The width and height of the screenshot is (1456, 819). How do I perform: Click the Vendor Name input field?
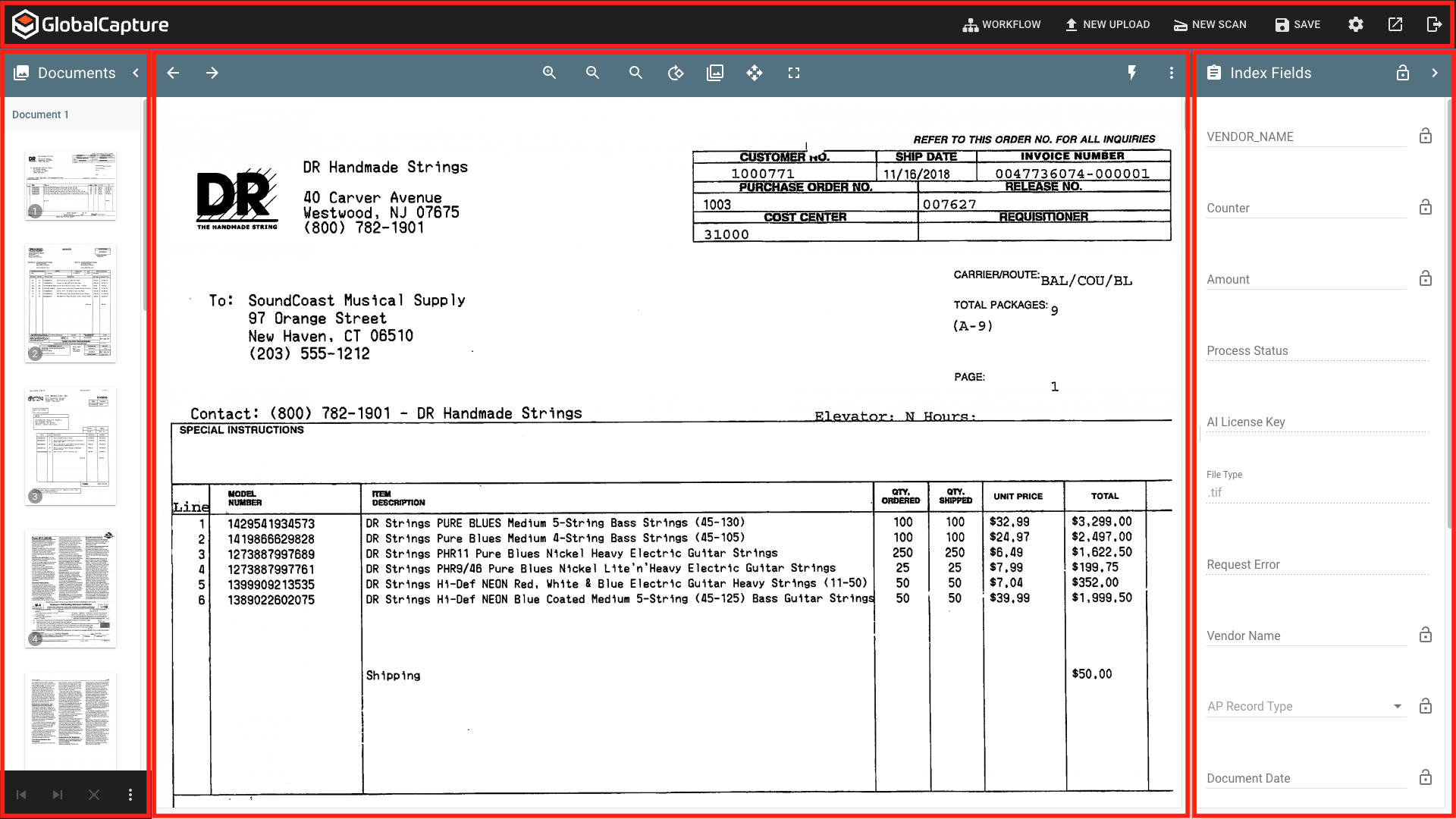tap(1307, 635)
